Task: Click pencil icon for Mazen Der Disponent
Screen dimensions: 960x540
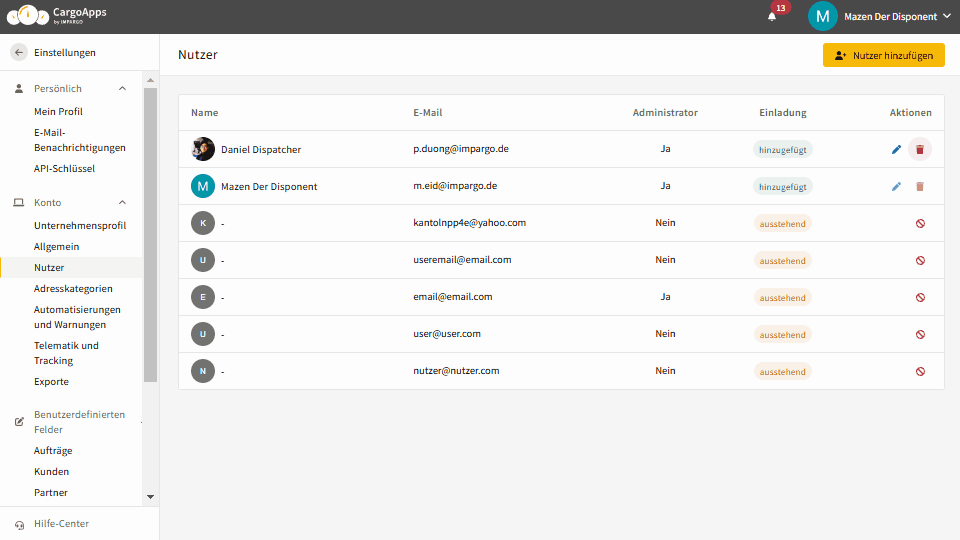Action: click(x=896, y=187)
